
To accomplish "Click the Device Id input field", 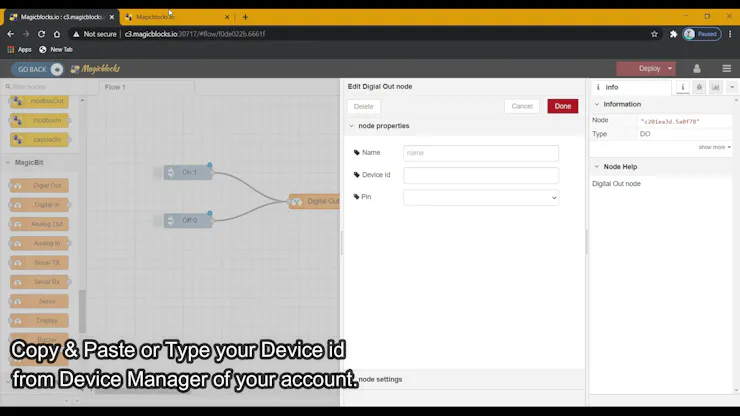I will click(x=481, y=175).
